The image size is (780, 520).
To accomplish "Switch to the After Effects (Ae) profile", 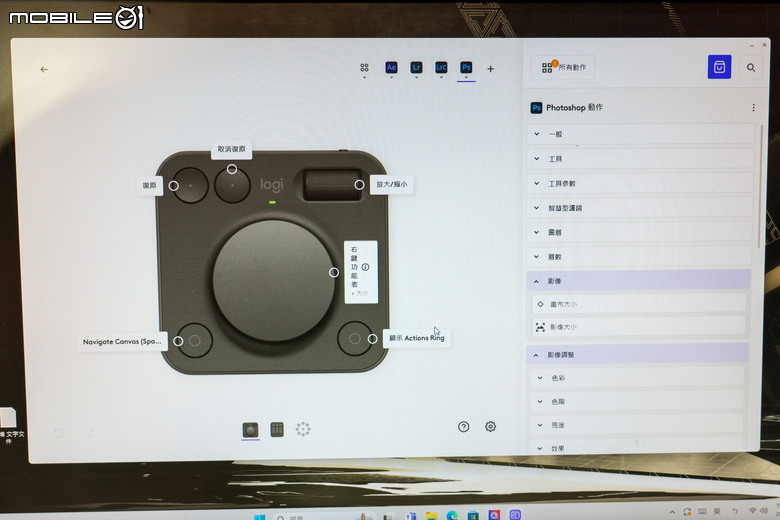I will pyautogui.click(x=391, y=68).
